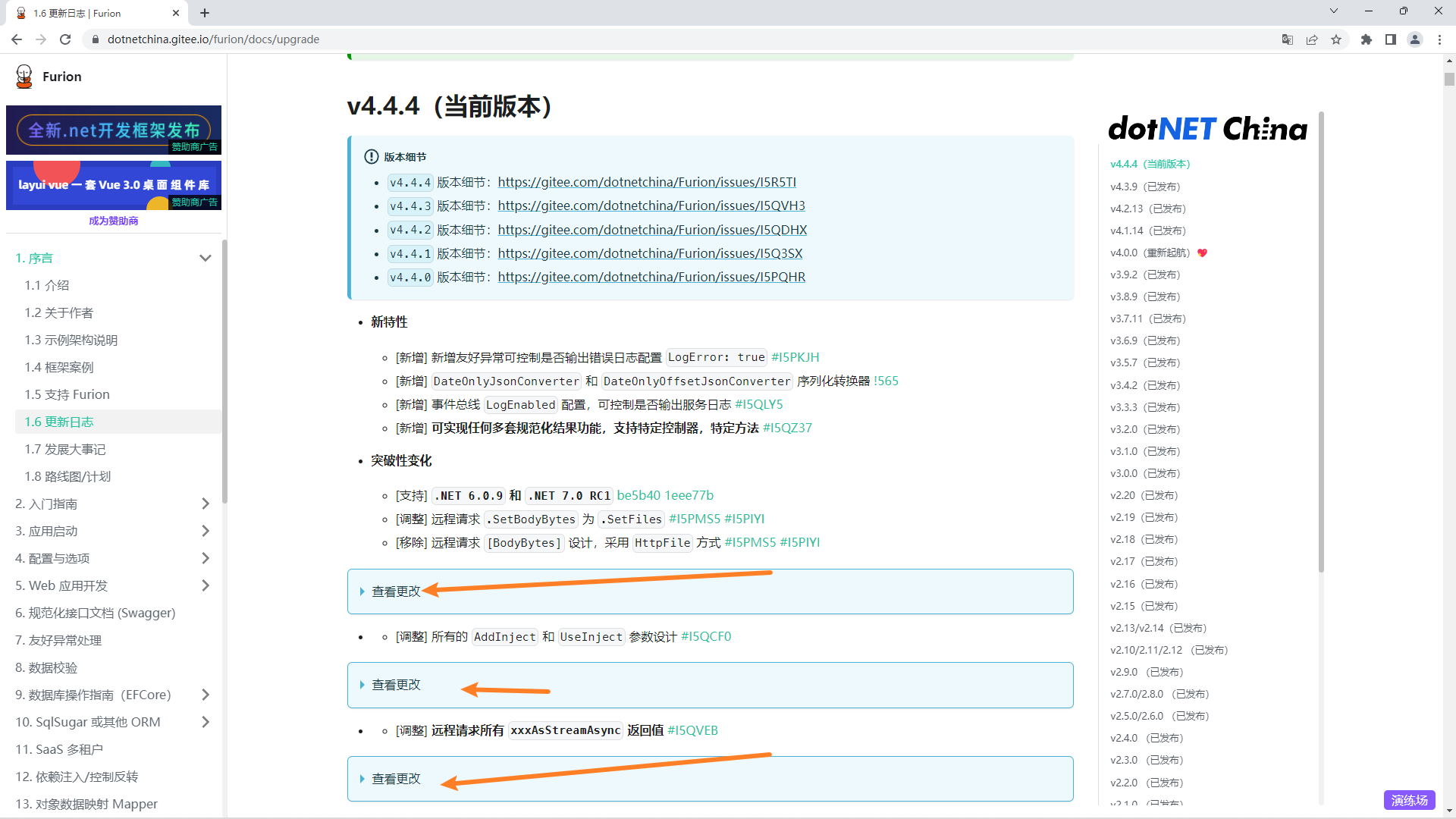Open the layui vue sponsor banner

pos(114,185)
